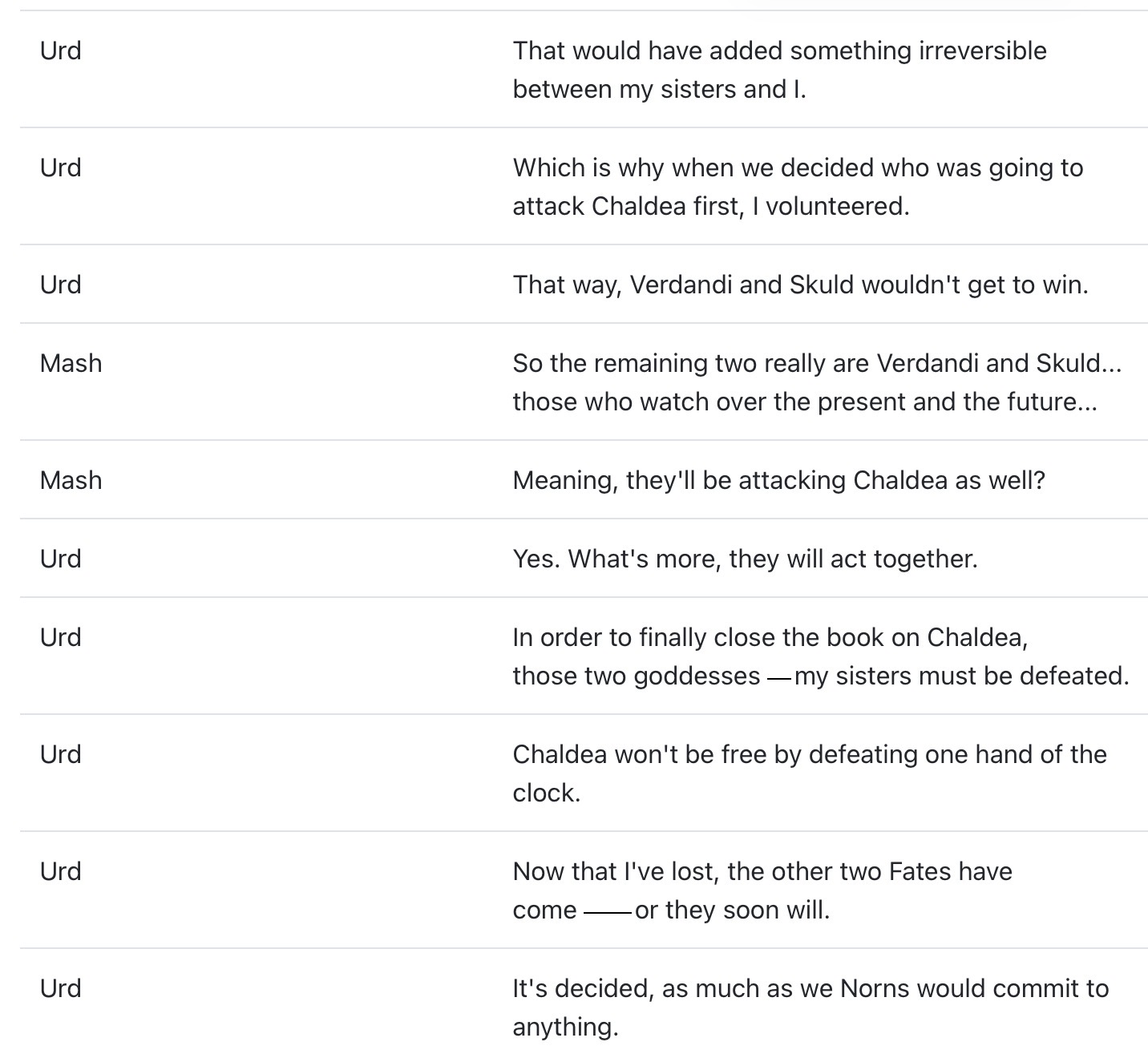Click 'Verdandi and Skuld wouldn't get to win'

coord(801,285)
